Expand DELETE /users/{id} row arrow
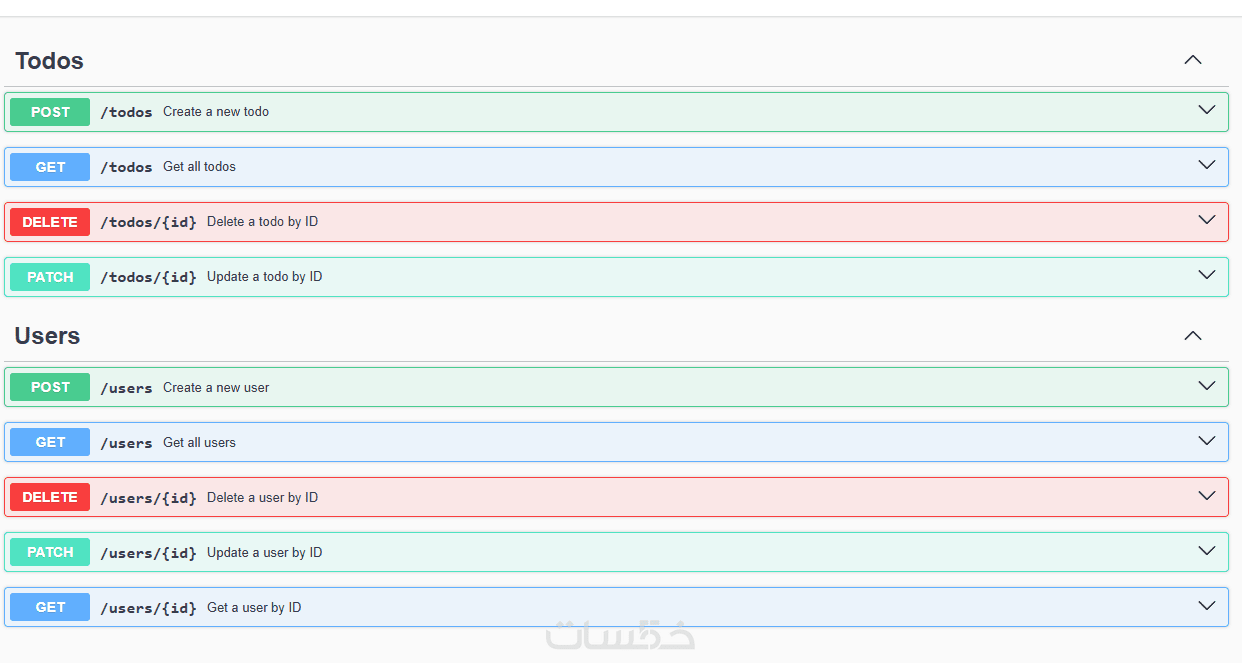This screenshot has height=663, width=1242. coord(1207,495)
